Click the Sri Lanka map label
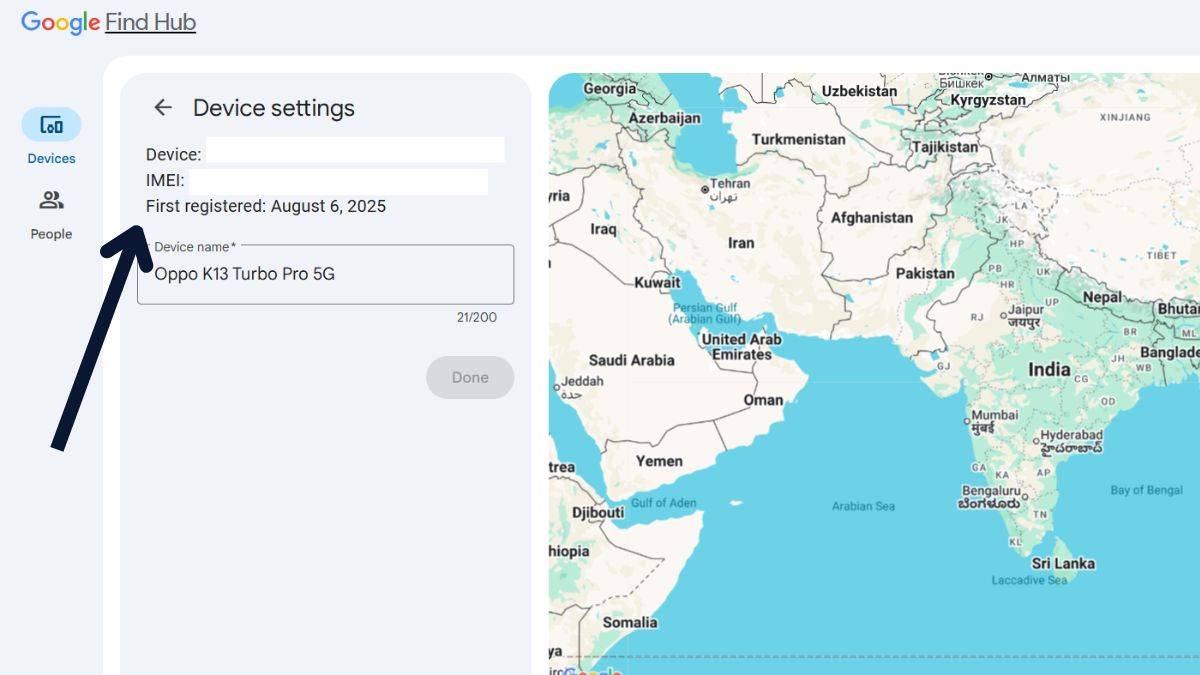 [1062, 563]
